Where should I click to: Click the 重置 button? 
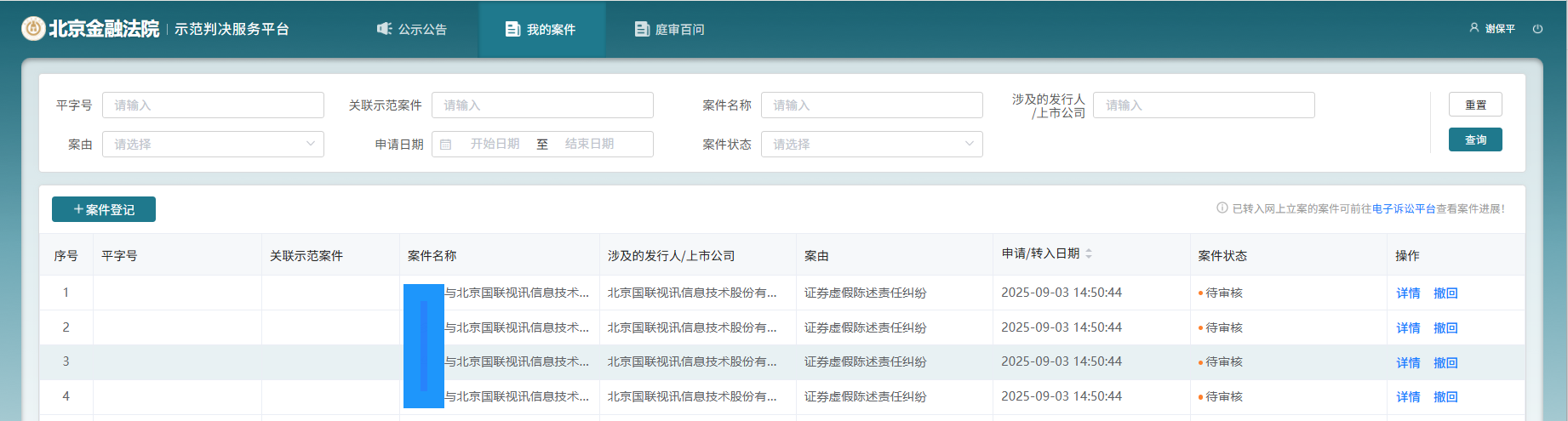[1475, 105]
